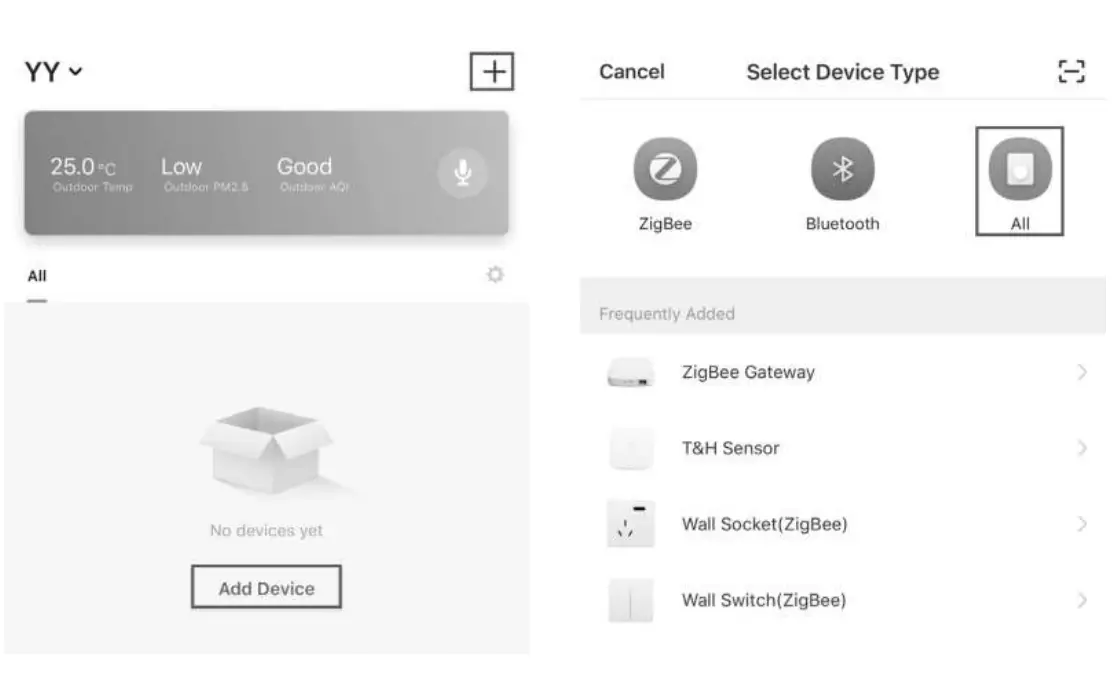This screenshot has width=1118, height=687.
Task: Tap the ZigBee Gateway device icon
Action: click(x=628, y=372)
